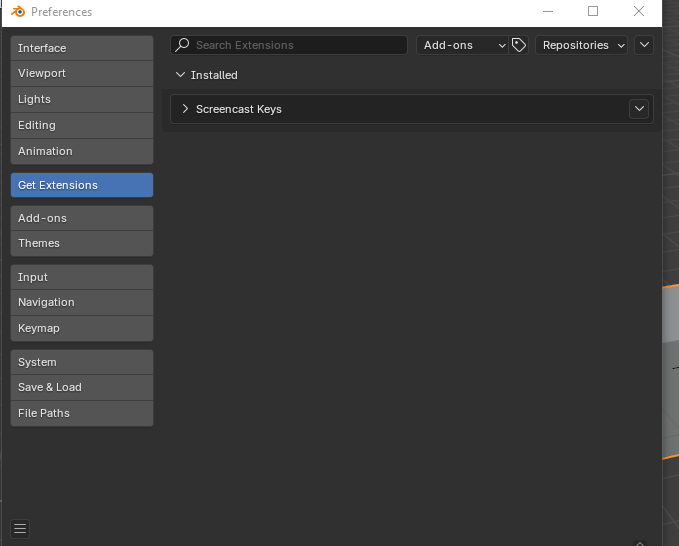Open Screencast Keys options dropdown
The height and width of the screenshot is (546, 679).
(639, 109)
